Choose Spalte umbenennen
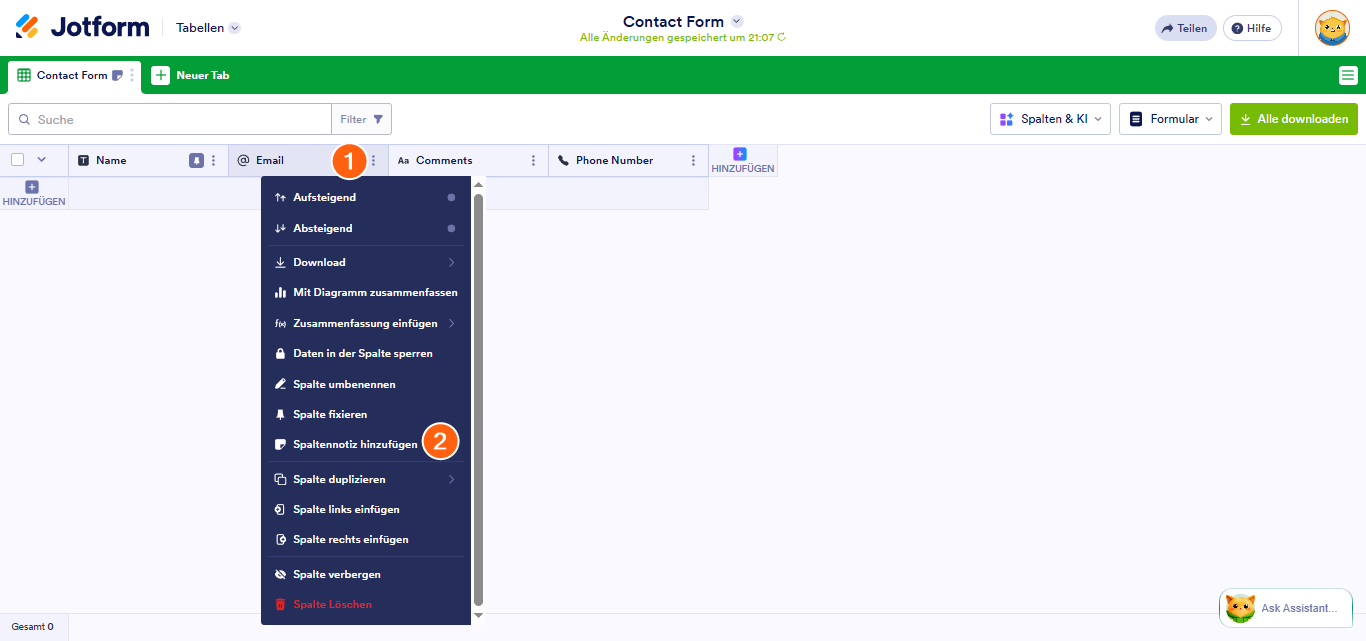 [365, 385]
